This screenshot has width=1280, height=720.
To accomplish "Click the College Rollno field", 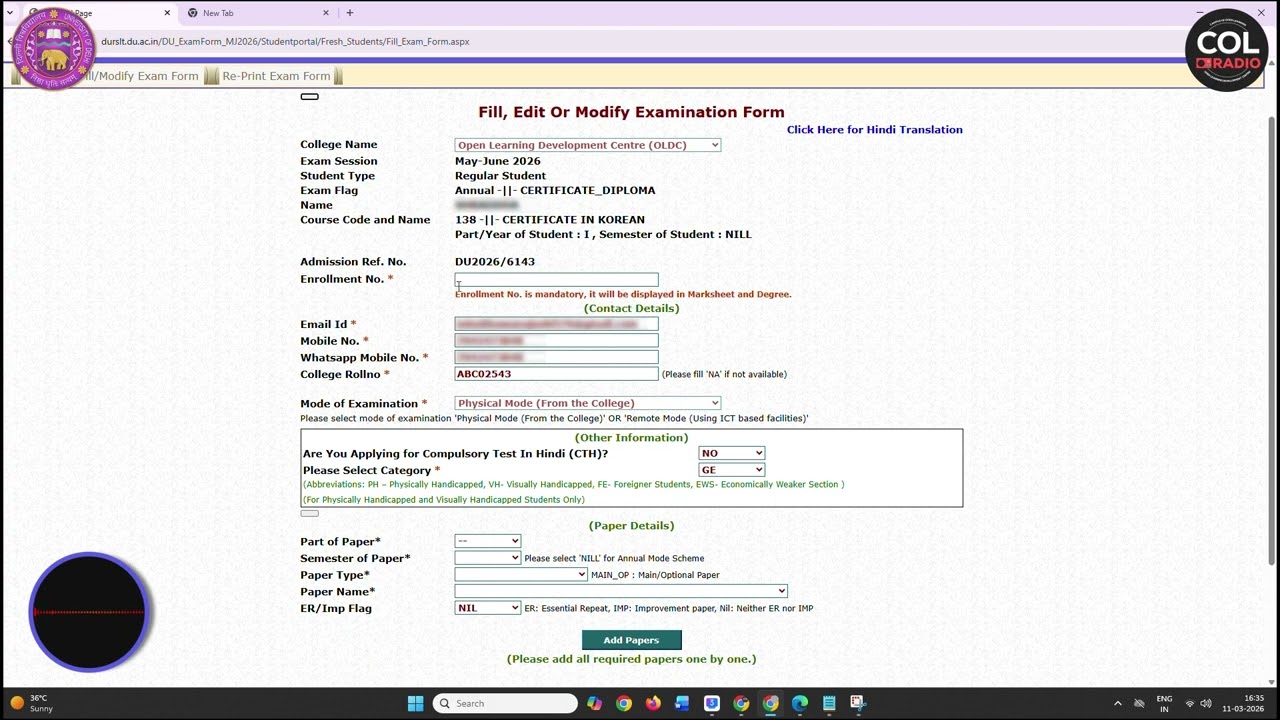I will 556,374.
